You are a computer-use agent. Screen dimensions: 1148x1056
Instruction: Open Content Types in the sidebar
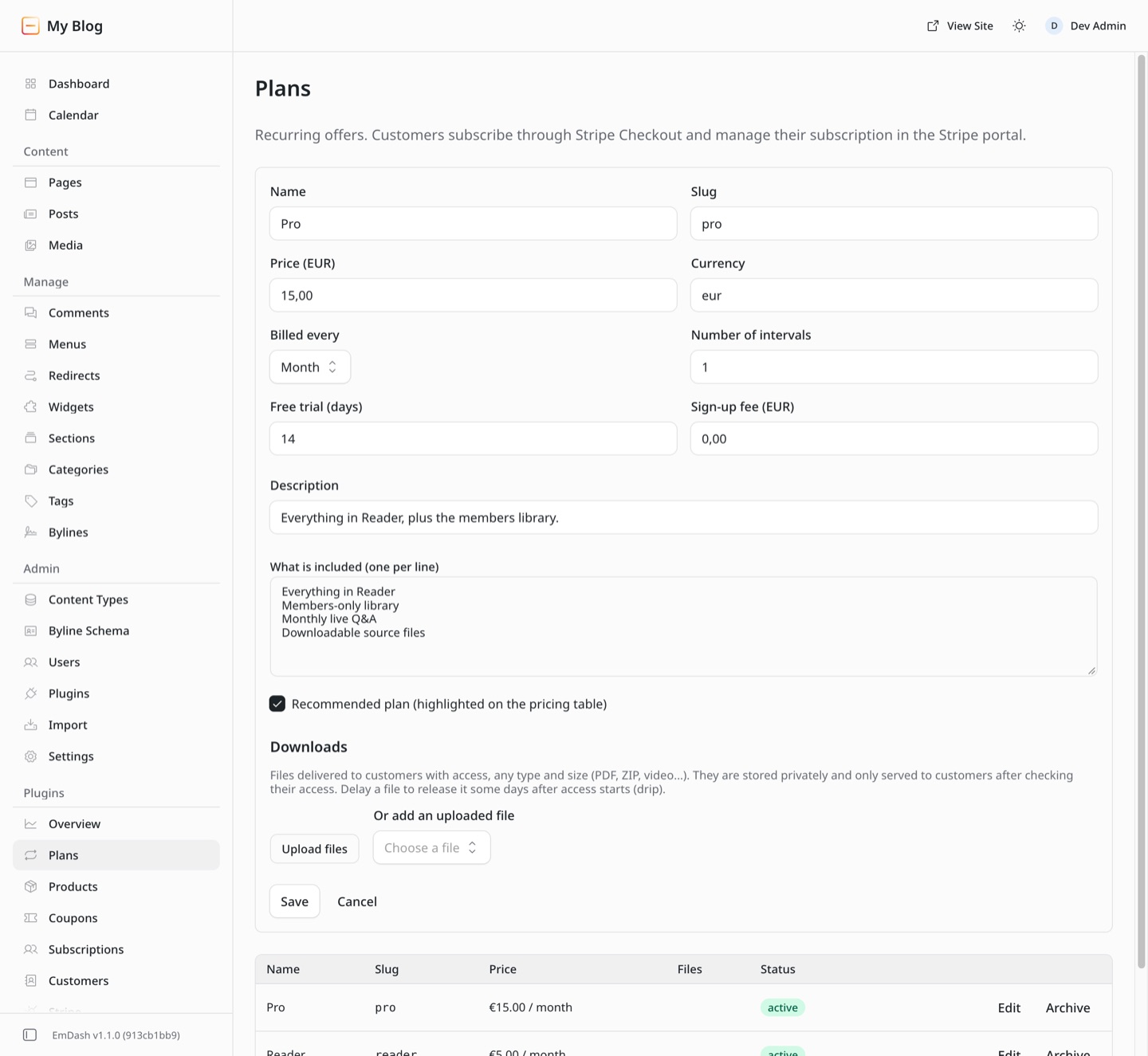(116, 599)
